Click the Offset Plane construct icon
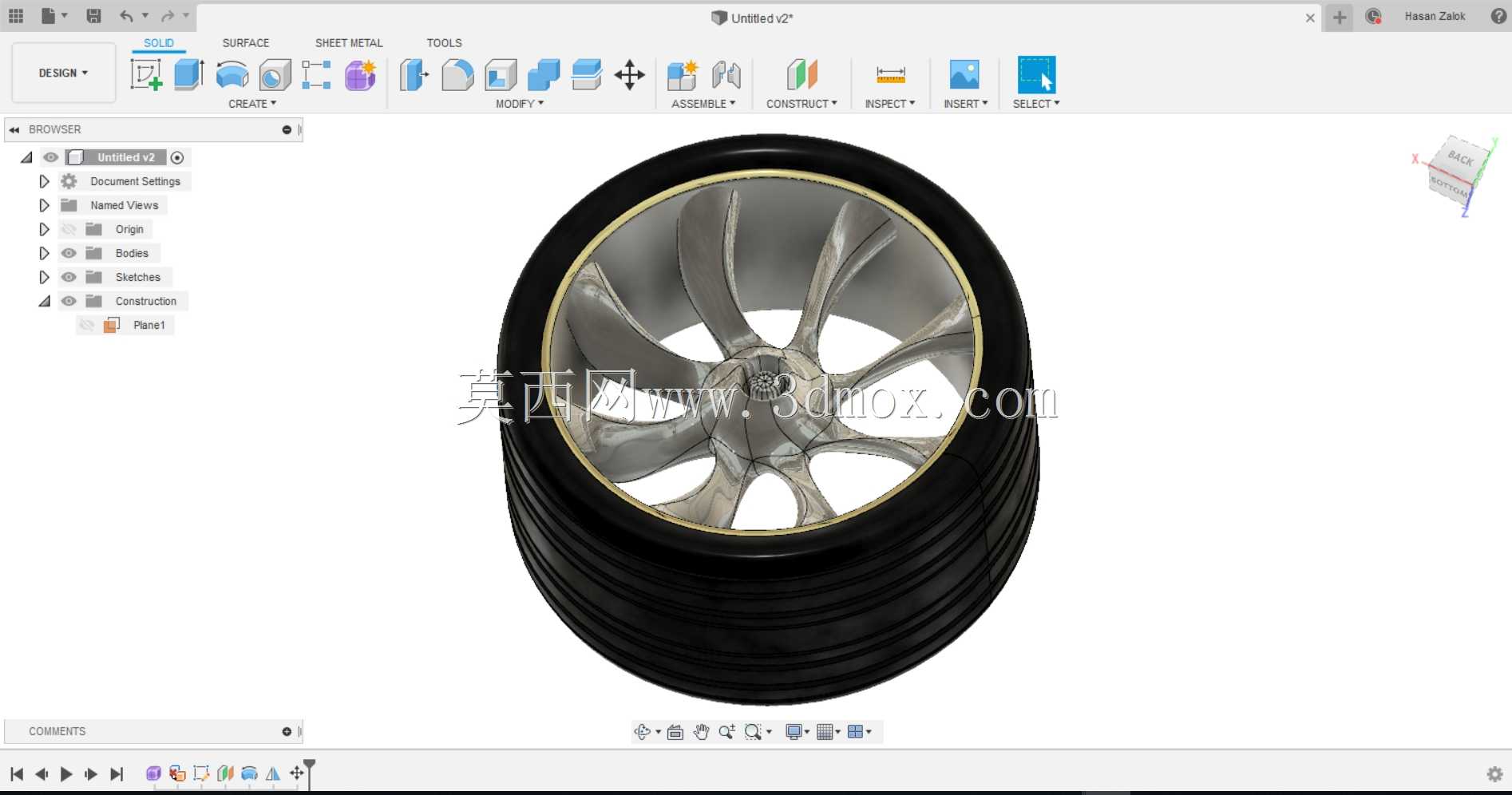 [802, 75]
